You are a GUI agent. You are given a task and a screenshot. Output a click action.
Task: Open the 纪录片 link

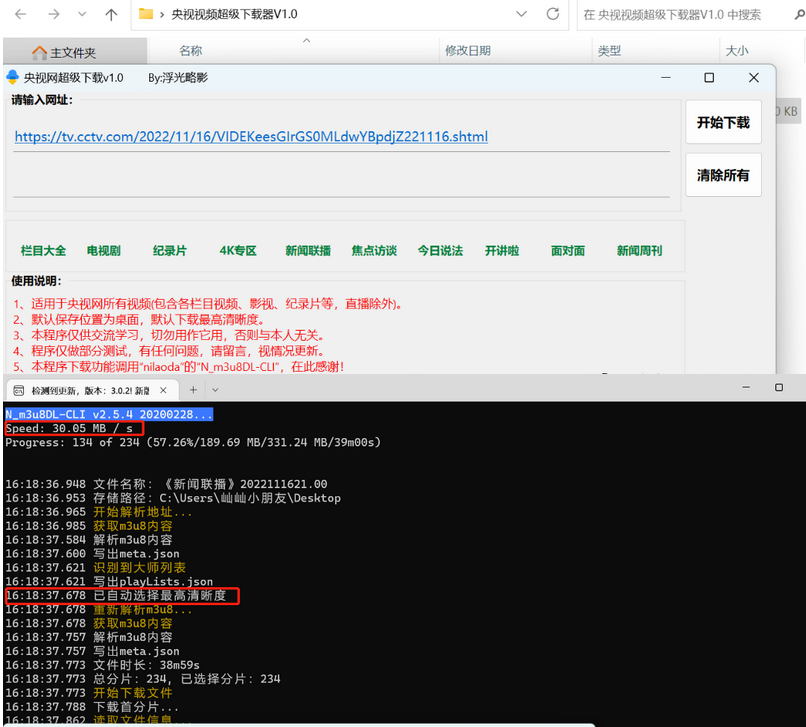click(x=170, y=251)
